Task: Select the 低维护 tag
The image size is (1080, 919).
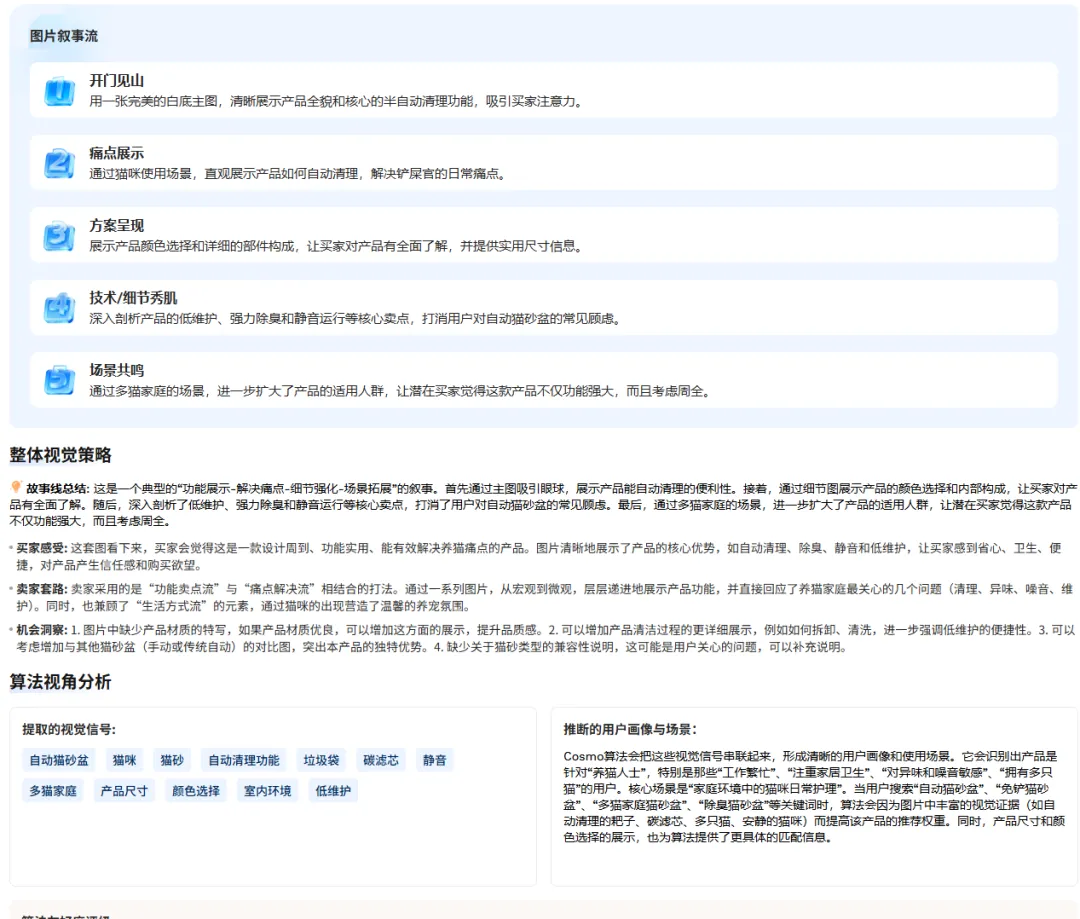Action: [333, 791]
